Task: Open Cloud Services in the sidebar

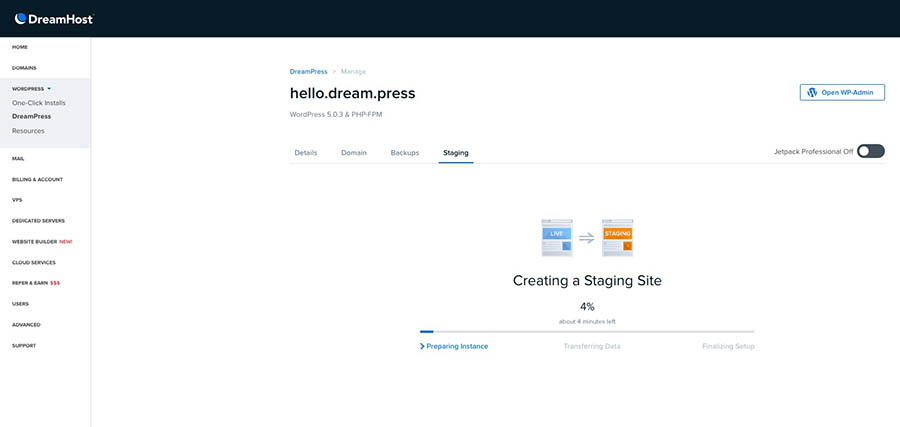Action: [34, 262]
